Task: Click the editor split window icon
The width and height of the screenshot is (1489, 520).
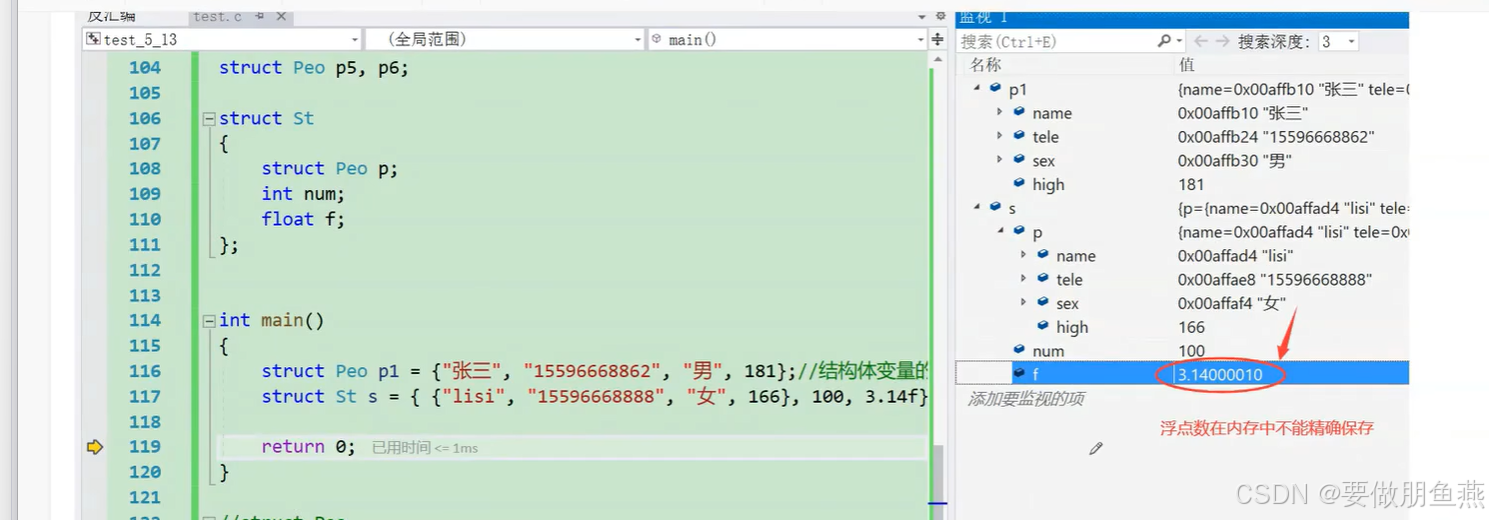Action: click(x=938, y=39)
